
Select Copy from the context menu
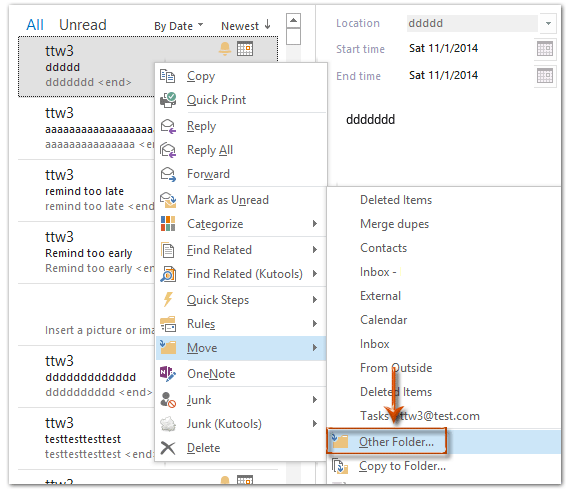click(x=241, y=76)
